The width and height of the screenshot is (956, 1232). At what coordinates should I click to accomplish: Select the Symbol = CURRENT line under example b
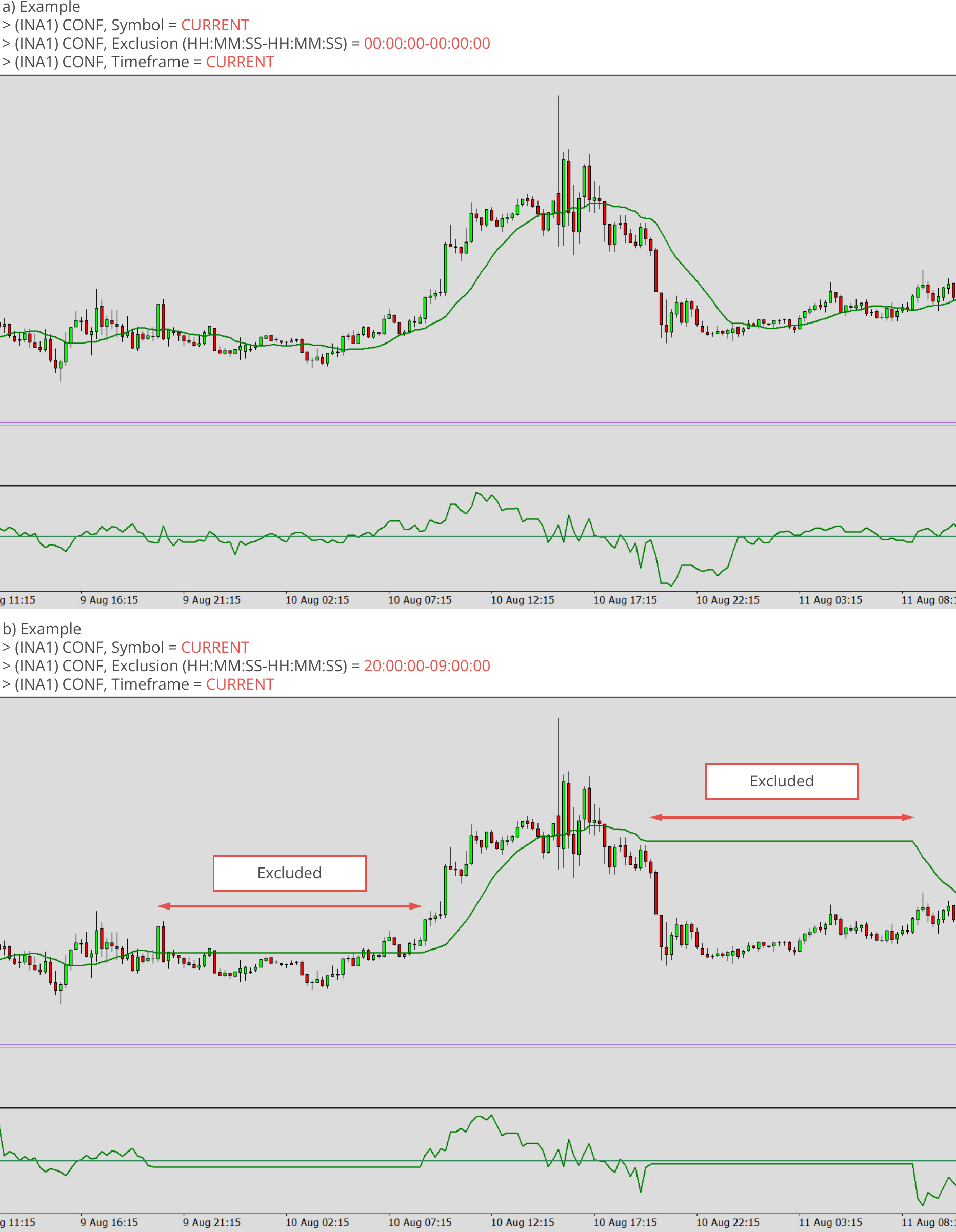pos(126,647)
